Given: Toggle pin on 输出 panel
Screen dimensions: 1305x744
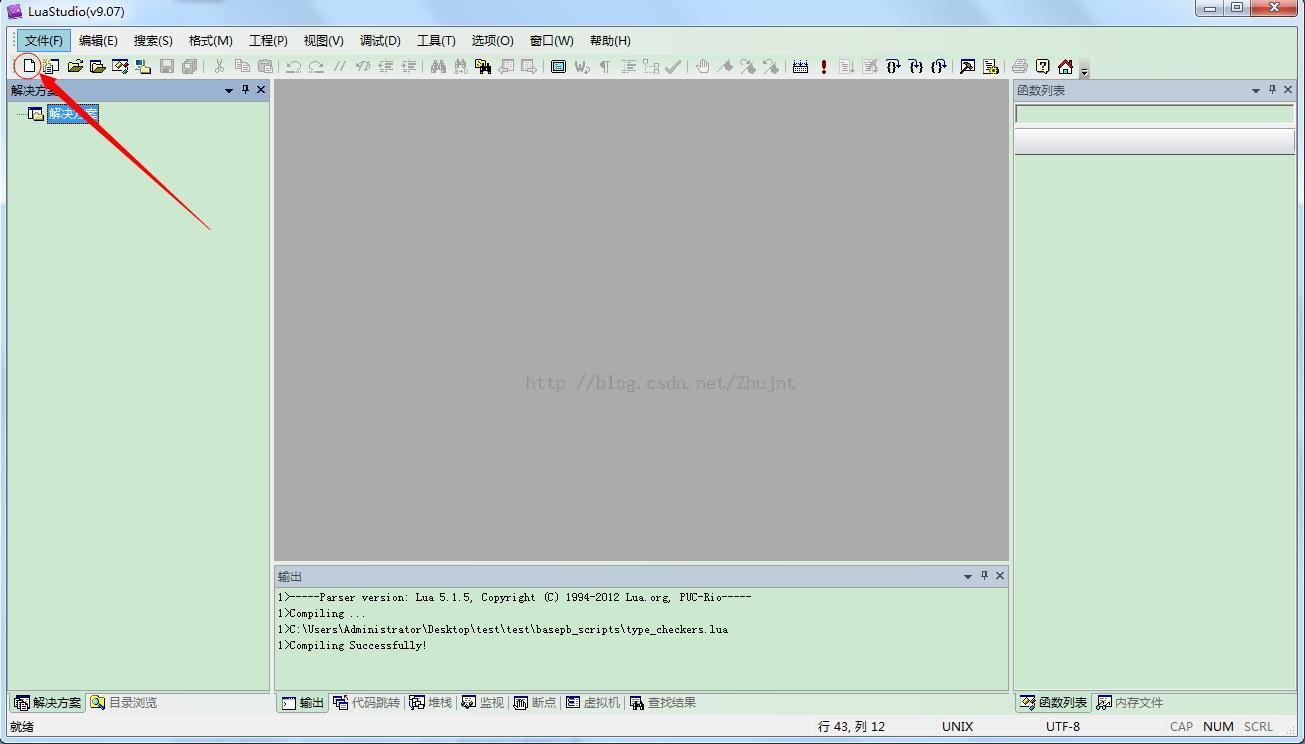Looking at the screenshot, I should [985, 576].
